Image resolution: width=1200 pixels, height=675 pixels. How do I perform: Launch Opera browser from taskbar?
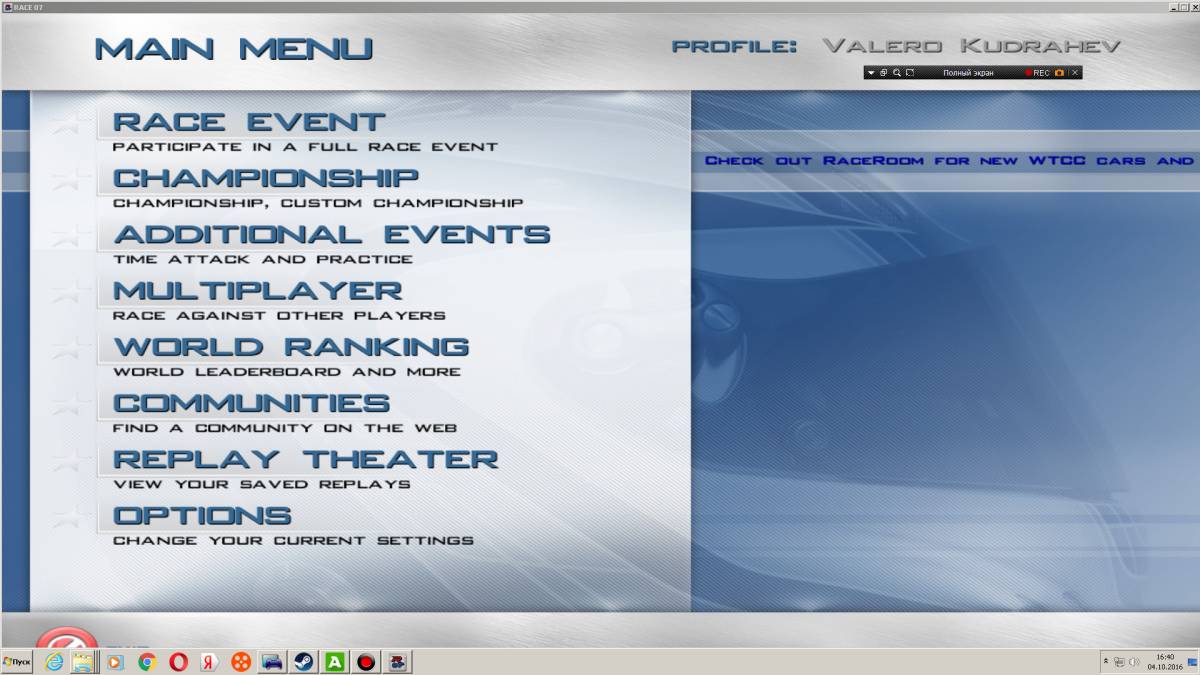pyautogui.click(x=178, y=662)
